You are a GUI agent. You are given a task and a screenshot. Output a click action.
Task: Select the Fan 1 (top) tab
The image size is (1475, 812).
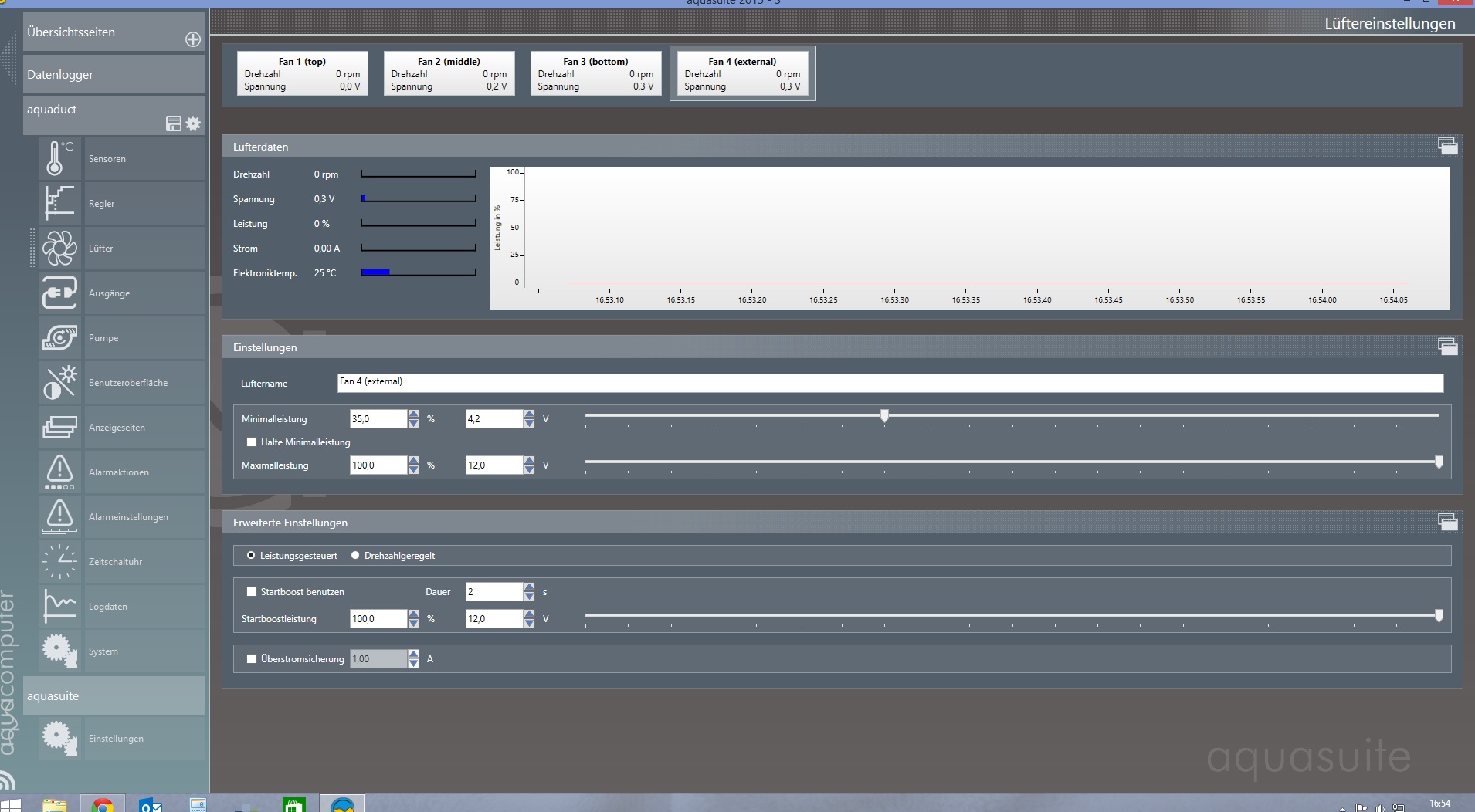[x=302, y=73]
